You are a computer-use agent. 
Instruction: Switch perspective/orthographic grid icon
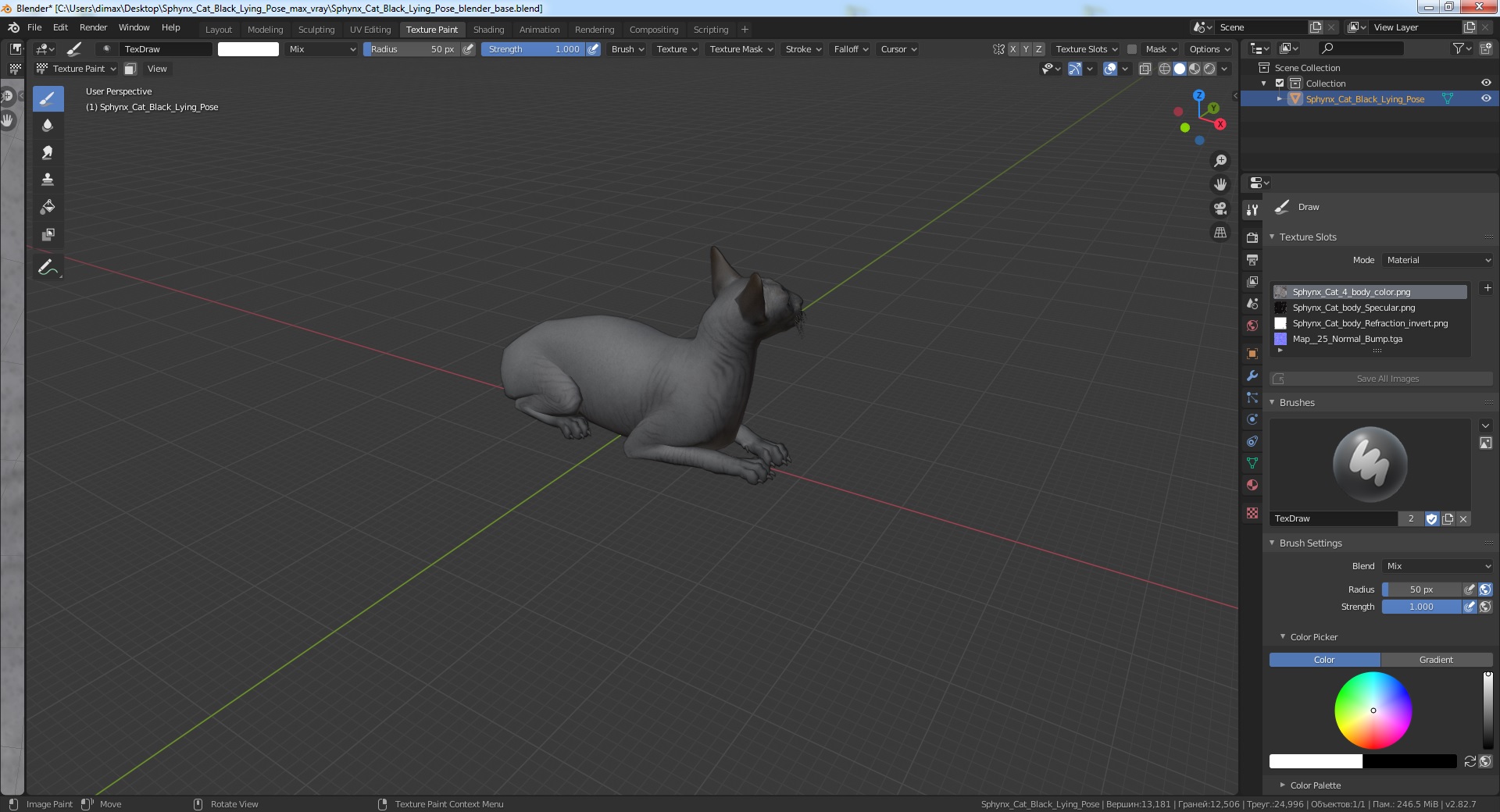(x=1220, y=233)
